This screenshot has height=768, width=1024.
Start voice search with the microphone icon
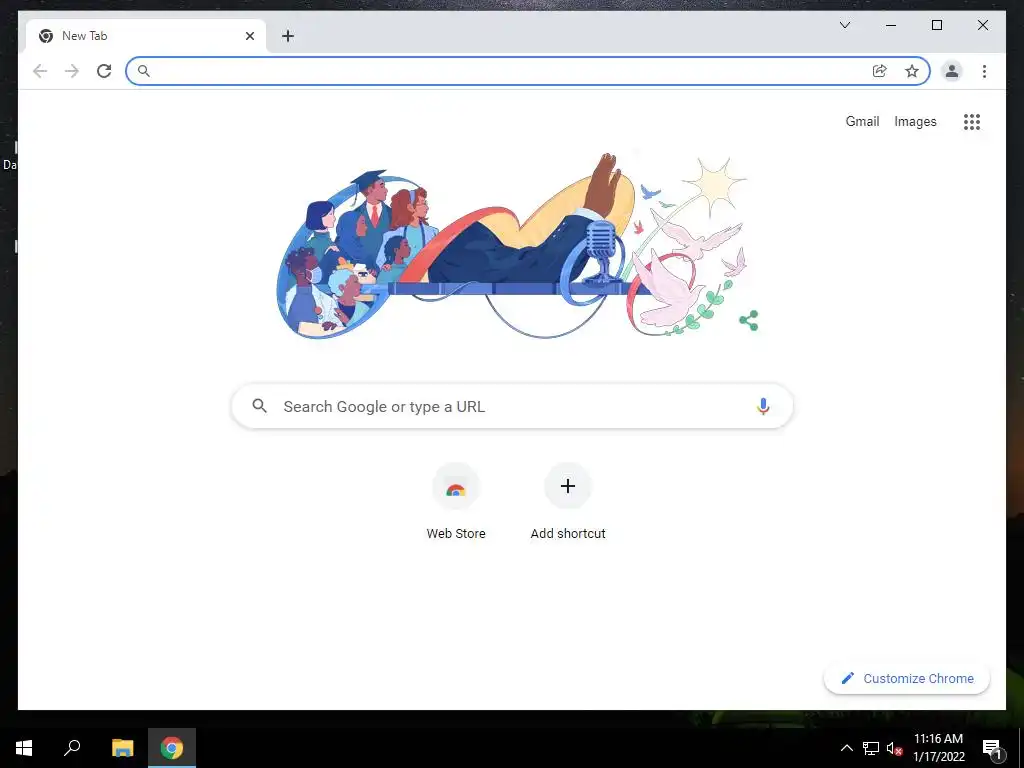tap(763, 406)
